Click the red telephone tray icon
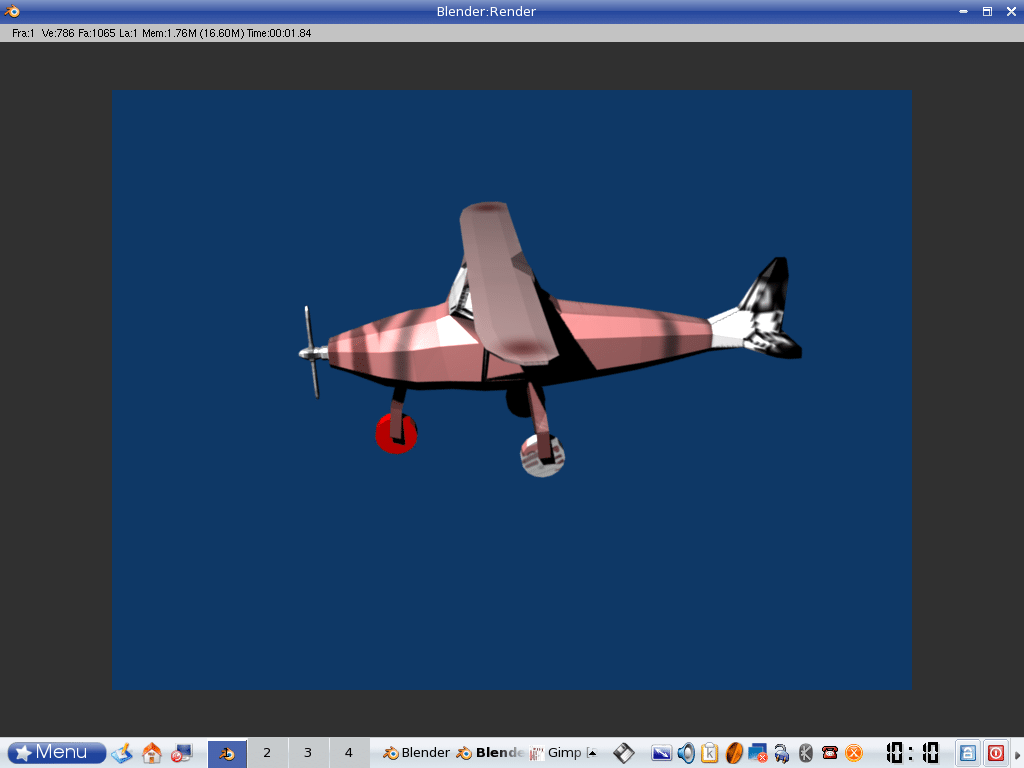This screenshot has width=1024, height=768. (x=830, y=753)
